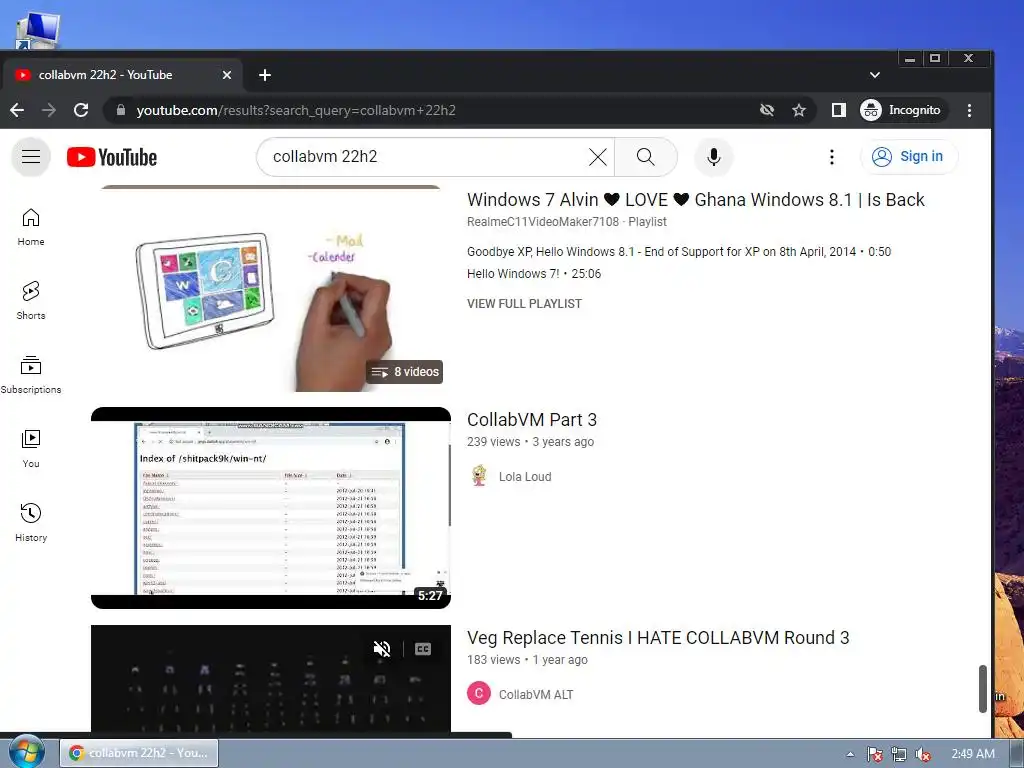Go back using Chrome's back arrow

pyautogui.click(x=18, y=110)
